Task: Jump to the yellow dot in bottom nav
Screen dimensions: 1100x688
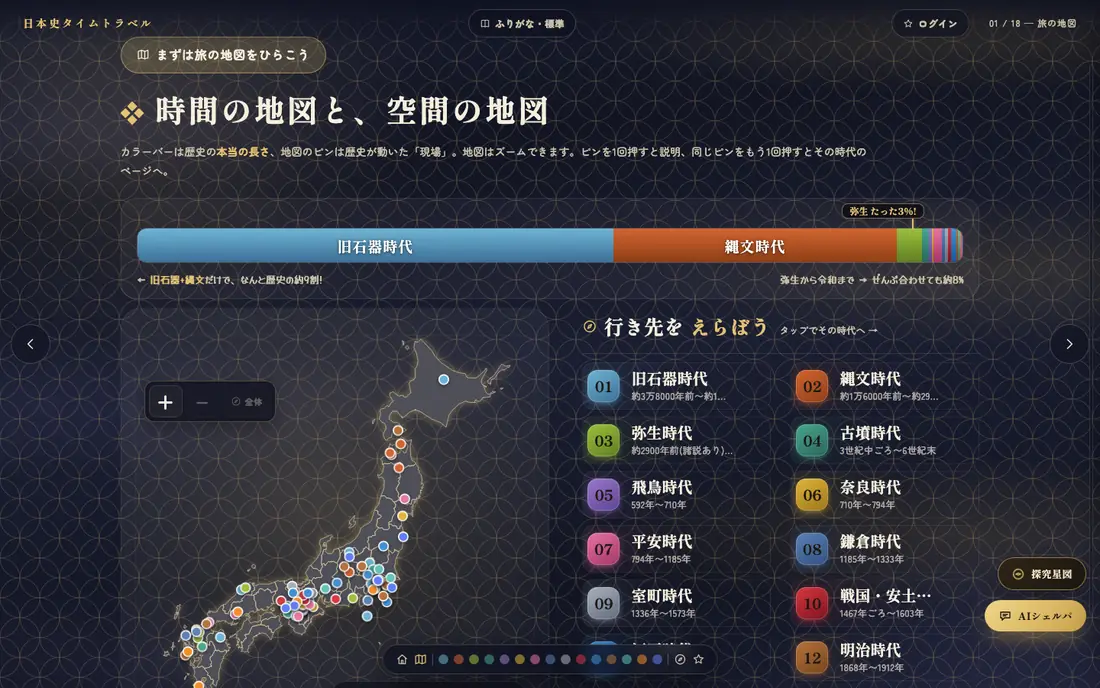Action: (x=520, y=659)
